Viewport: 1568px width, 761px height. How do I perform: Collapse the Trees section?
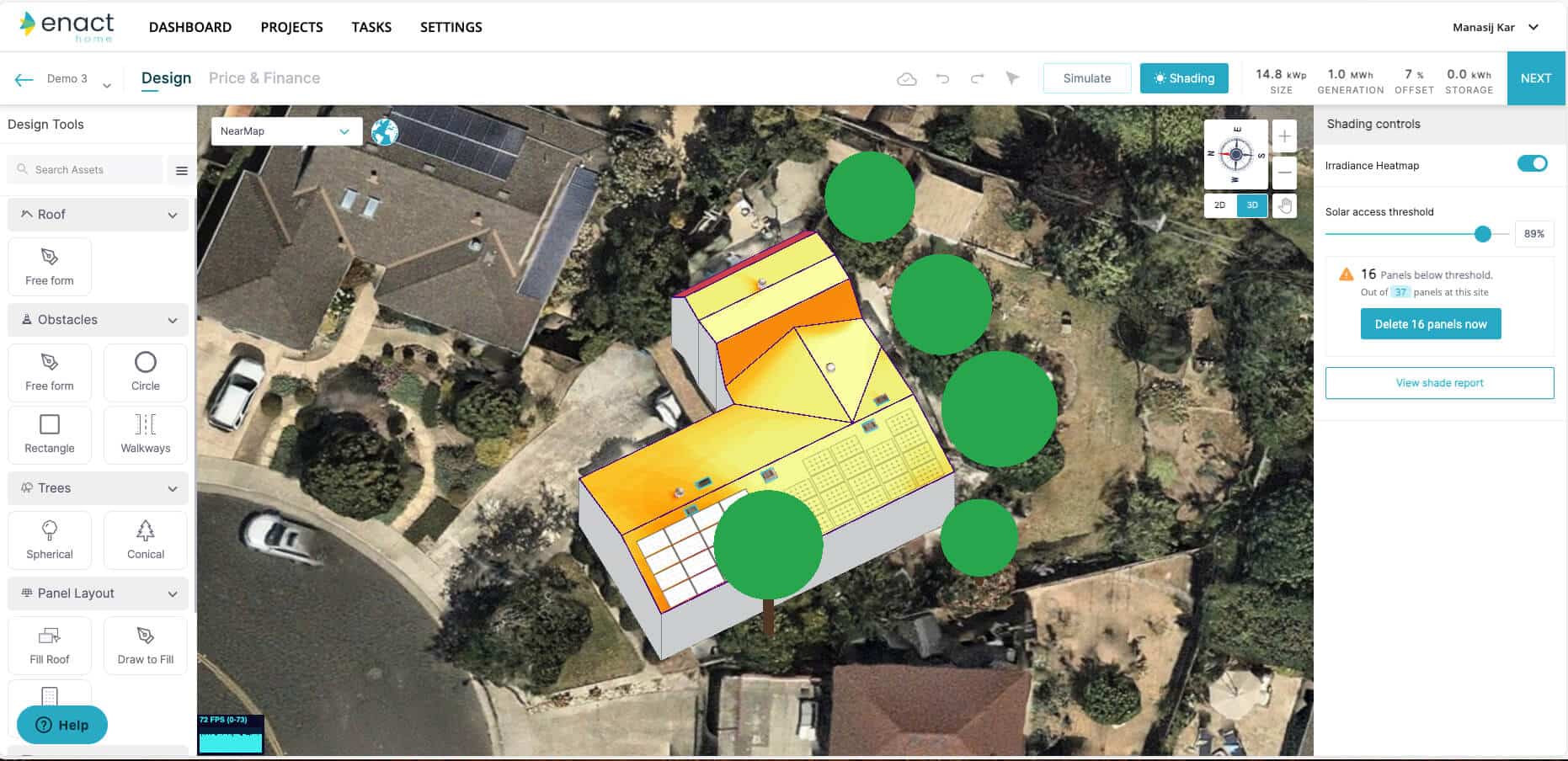click(x=172, y=488)
